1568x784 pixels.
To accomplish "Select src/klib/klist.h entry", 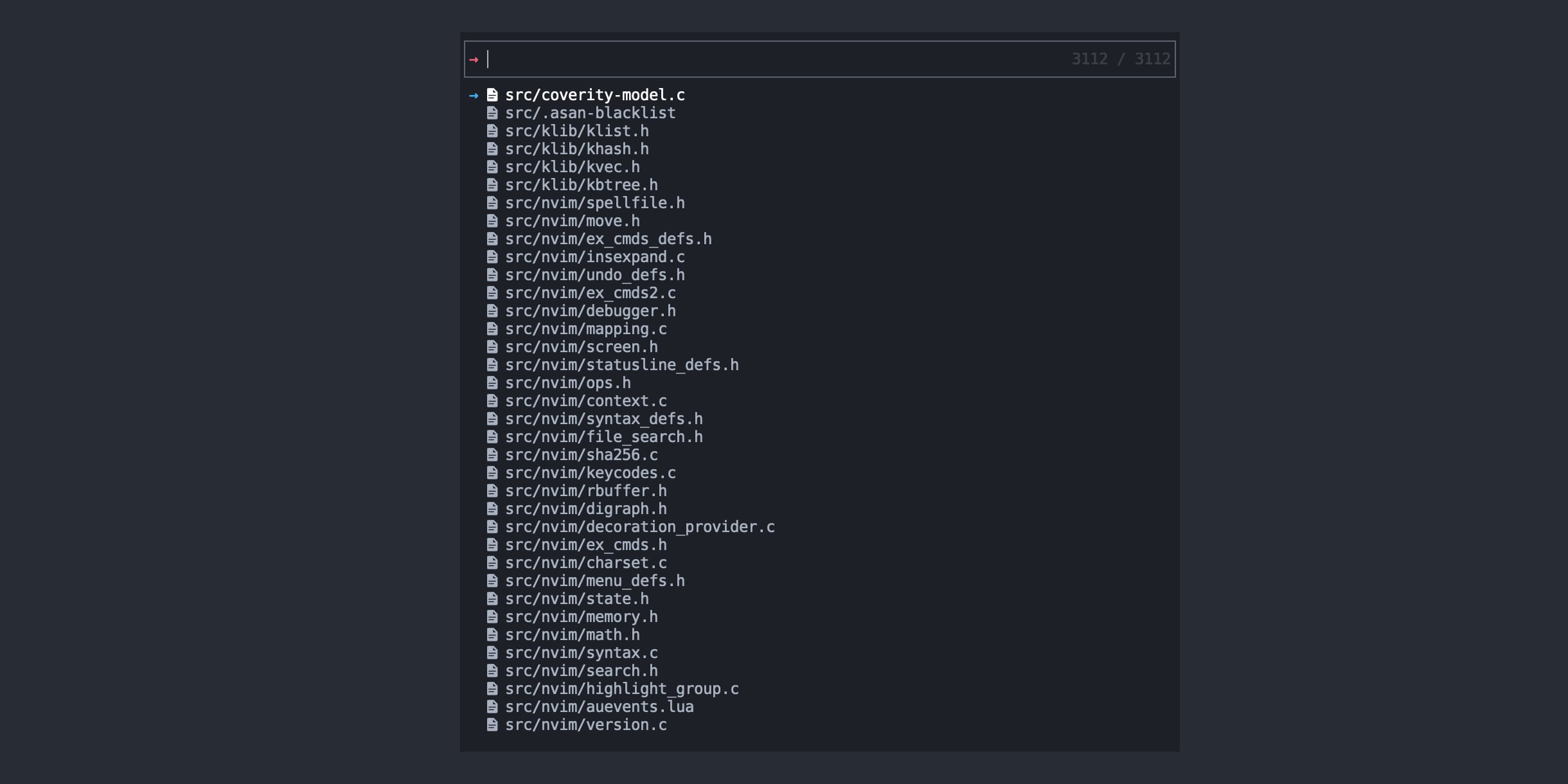I will pos(576,131).
